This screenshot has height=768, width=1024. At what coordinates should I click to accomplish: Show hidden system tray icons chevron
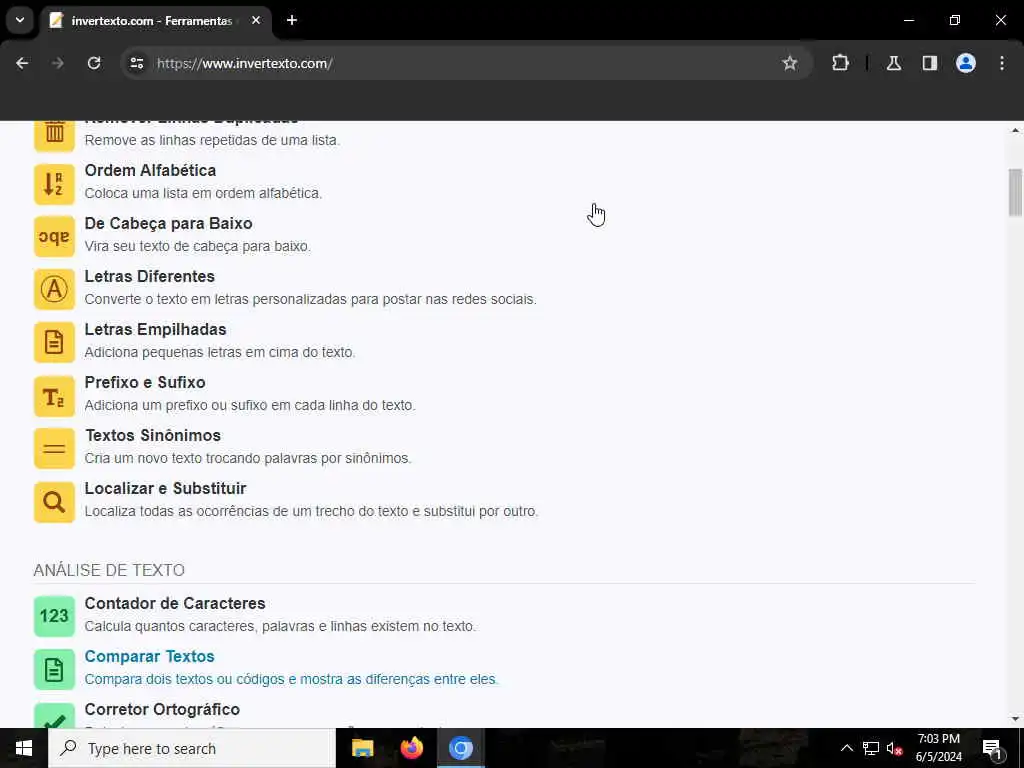846,748
